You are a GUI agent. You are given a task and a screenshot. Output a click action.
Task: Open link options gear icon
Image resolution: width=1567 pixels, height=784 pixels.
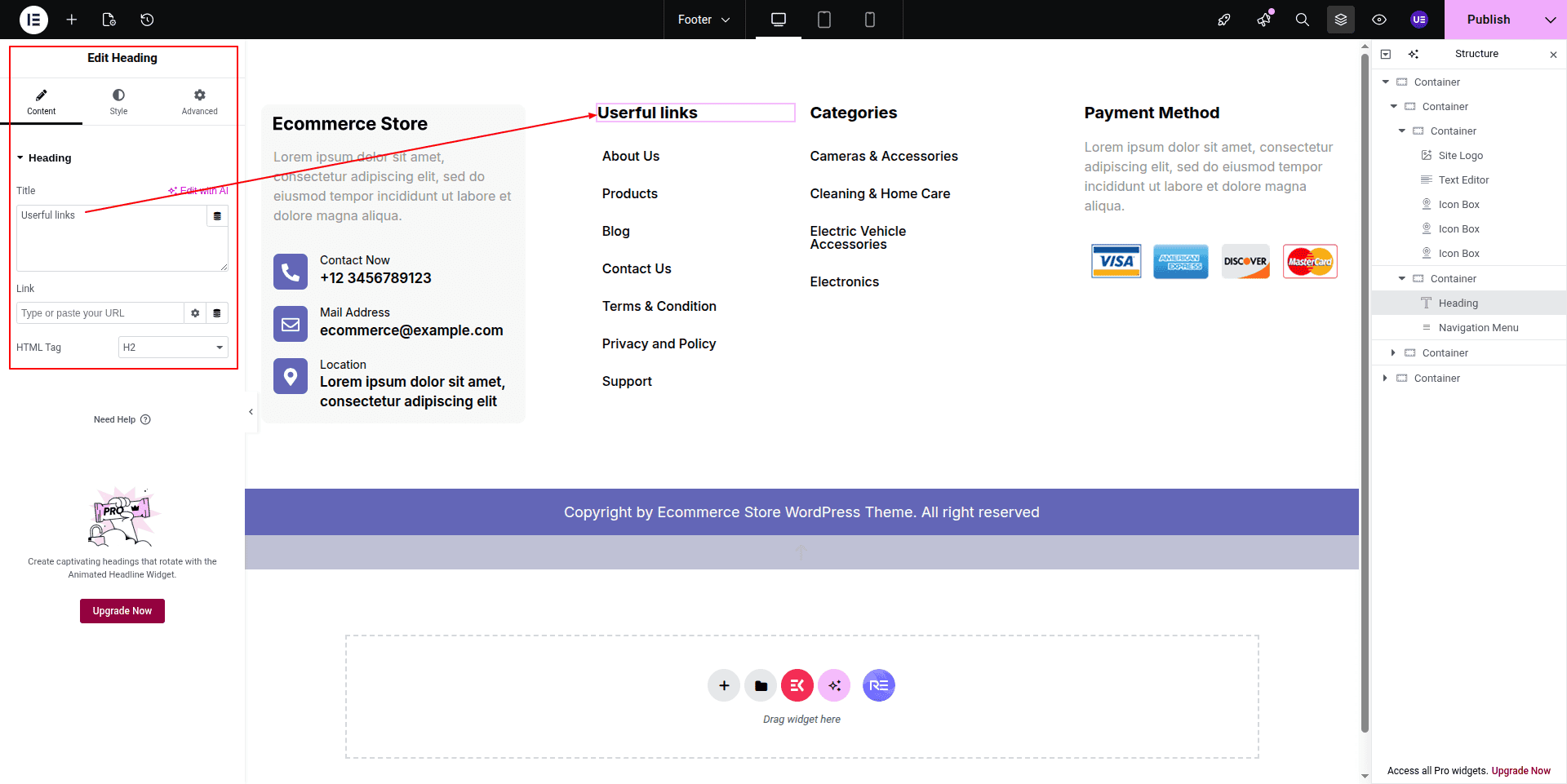click(x=195, y=313)
